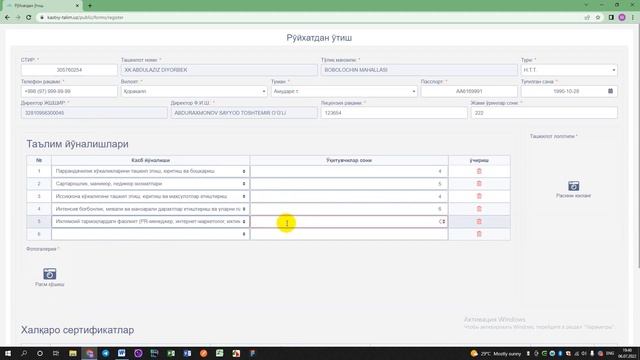Open Windows taskbar search

(x=24, y=353)
